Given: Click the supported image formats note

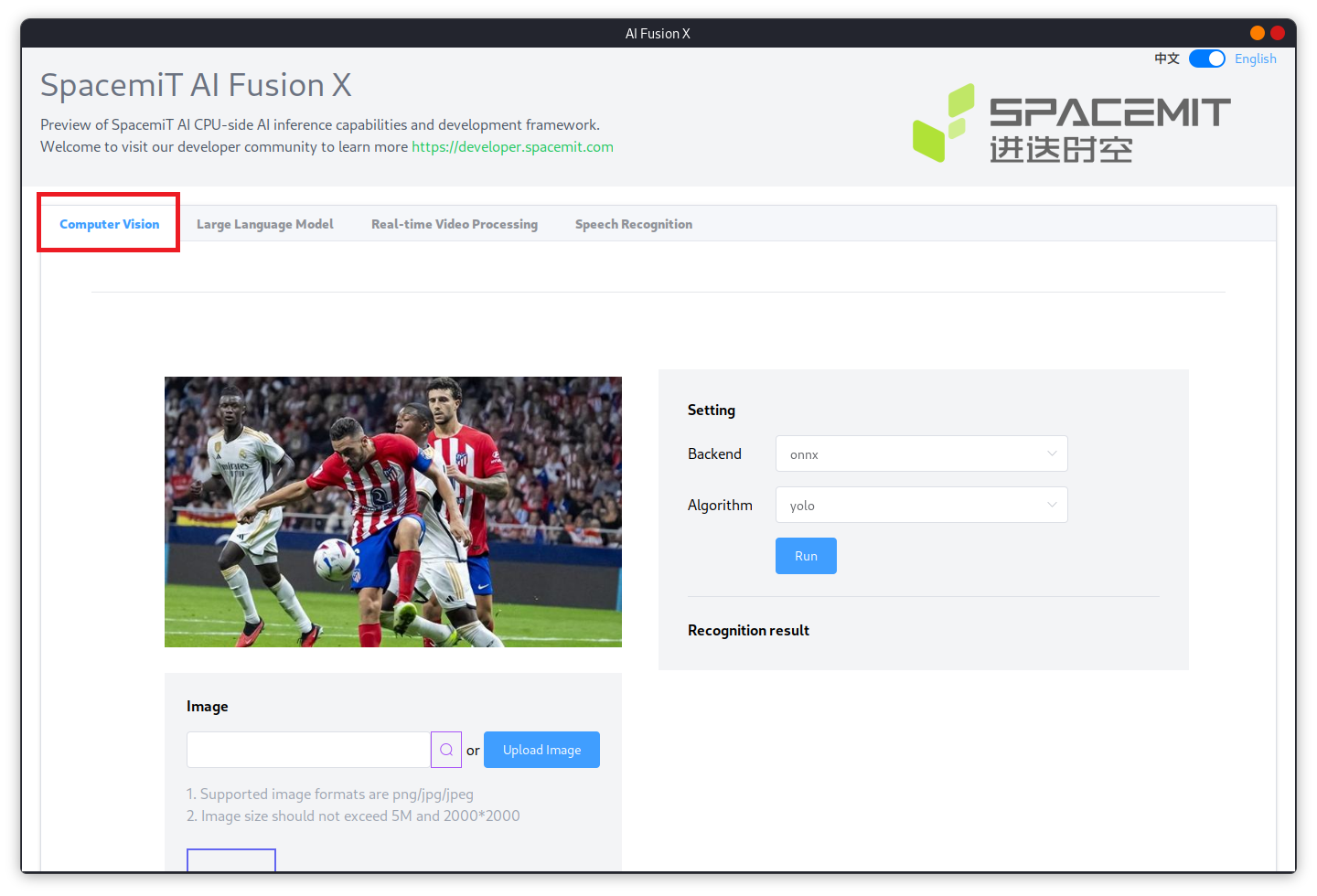Looking at the screenshot, I should 330,794.
